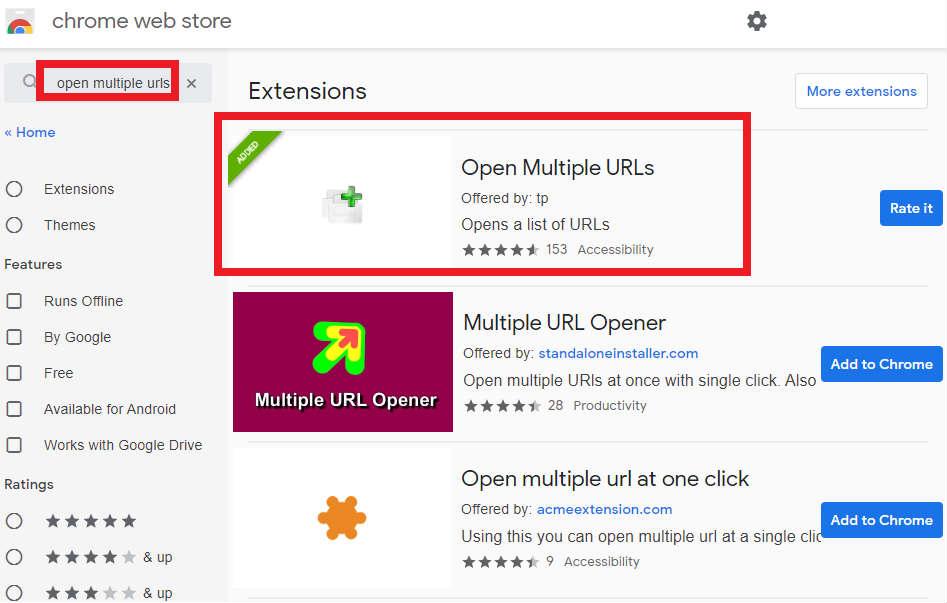Tick the Free checkbox
947x603 pixels.
point(14,373)
